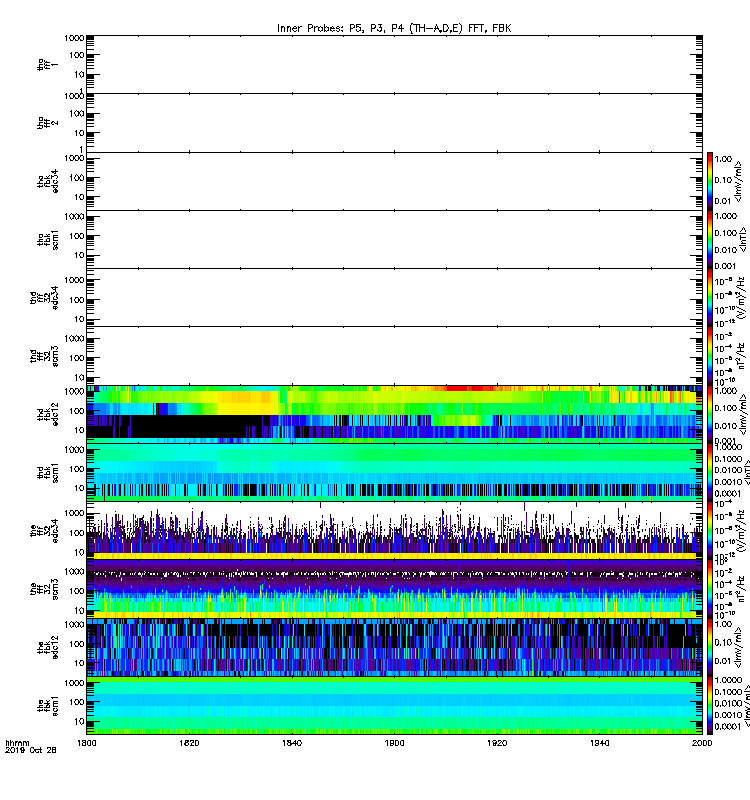Click inside the empty tha fff 2 plot panel
This screenshot has width=750, height=800.
coord(394,123)
